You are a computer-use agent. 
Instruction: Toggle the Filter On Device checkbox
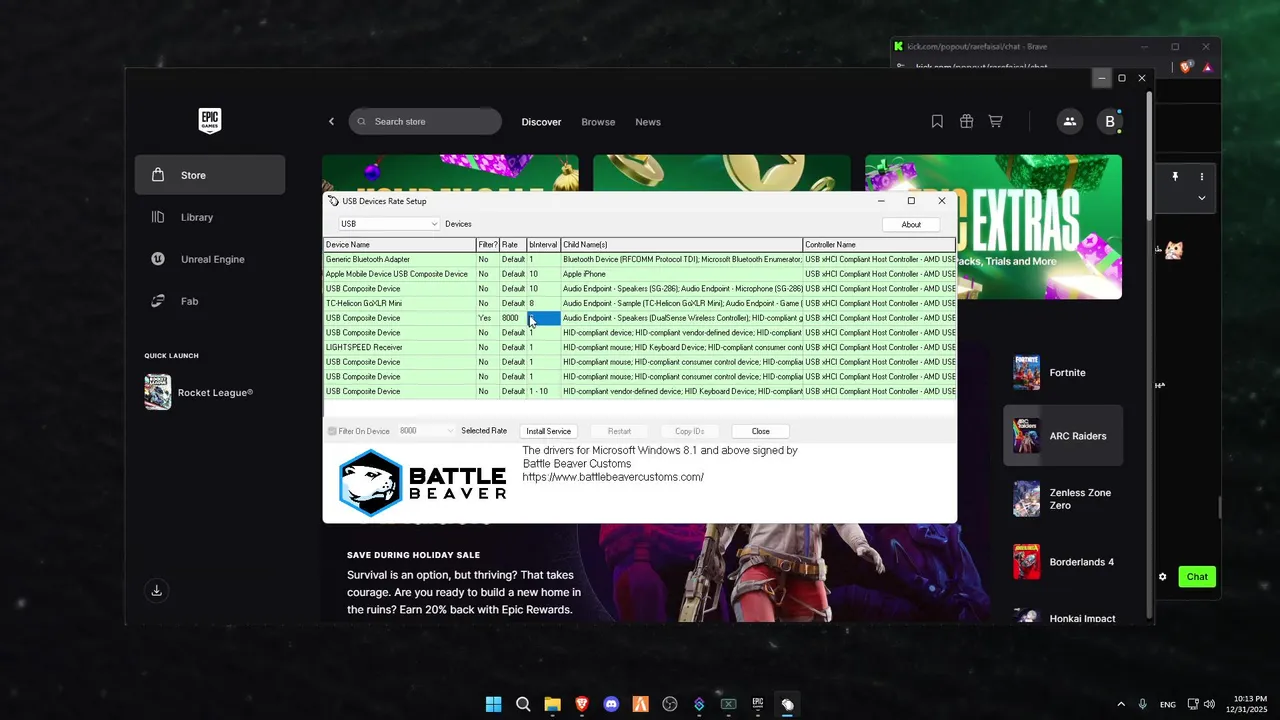click(332, 431)
